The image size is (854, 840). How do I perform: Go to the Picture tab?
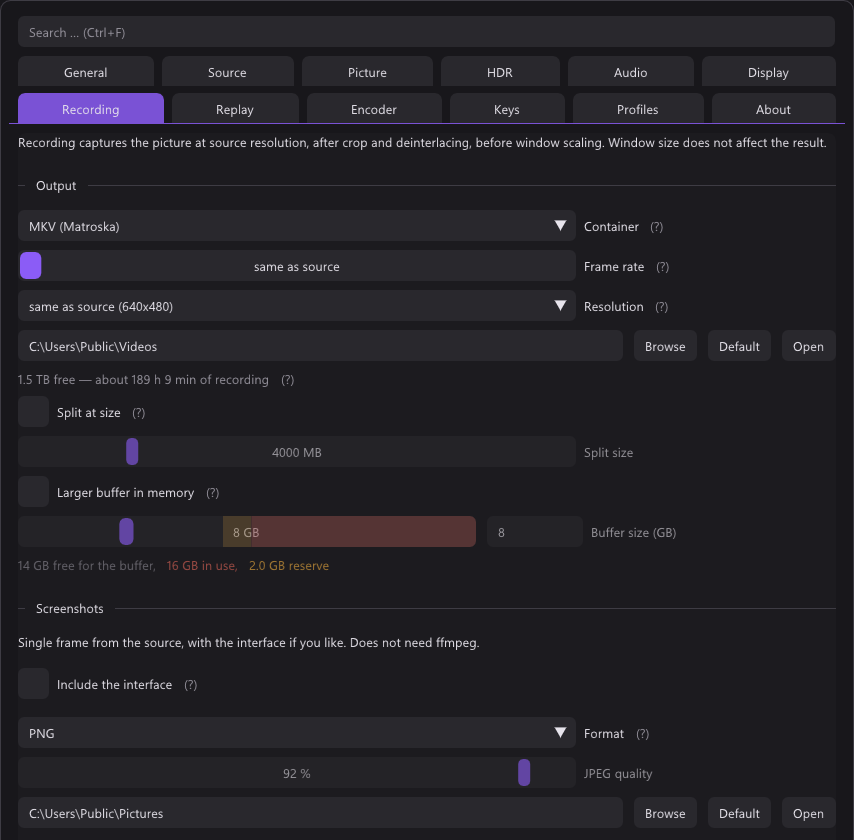pyautogui.click(x=367, y=71)
